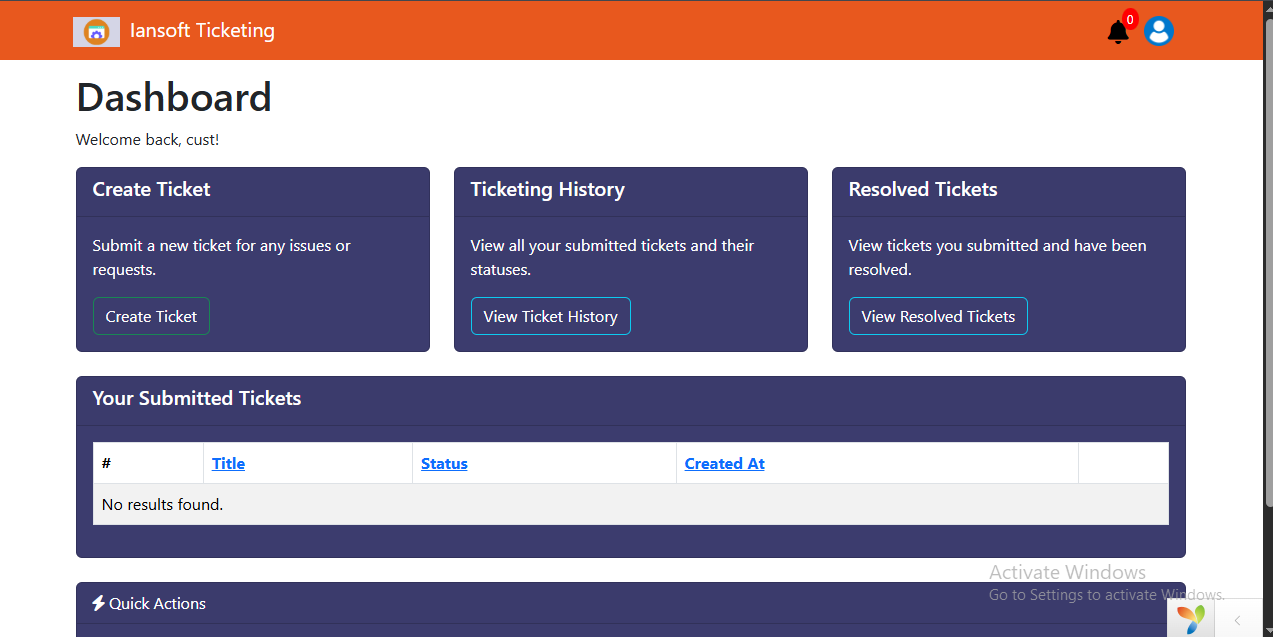Click 'Welcome back, cust!' text
The image size is (1273, 637).
pos(147,140)
